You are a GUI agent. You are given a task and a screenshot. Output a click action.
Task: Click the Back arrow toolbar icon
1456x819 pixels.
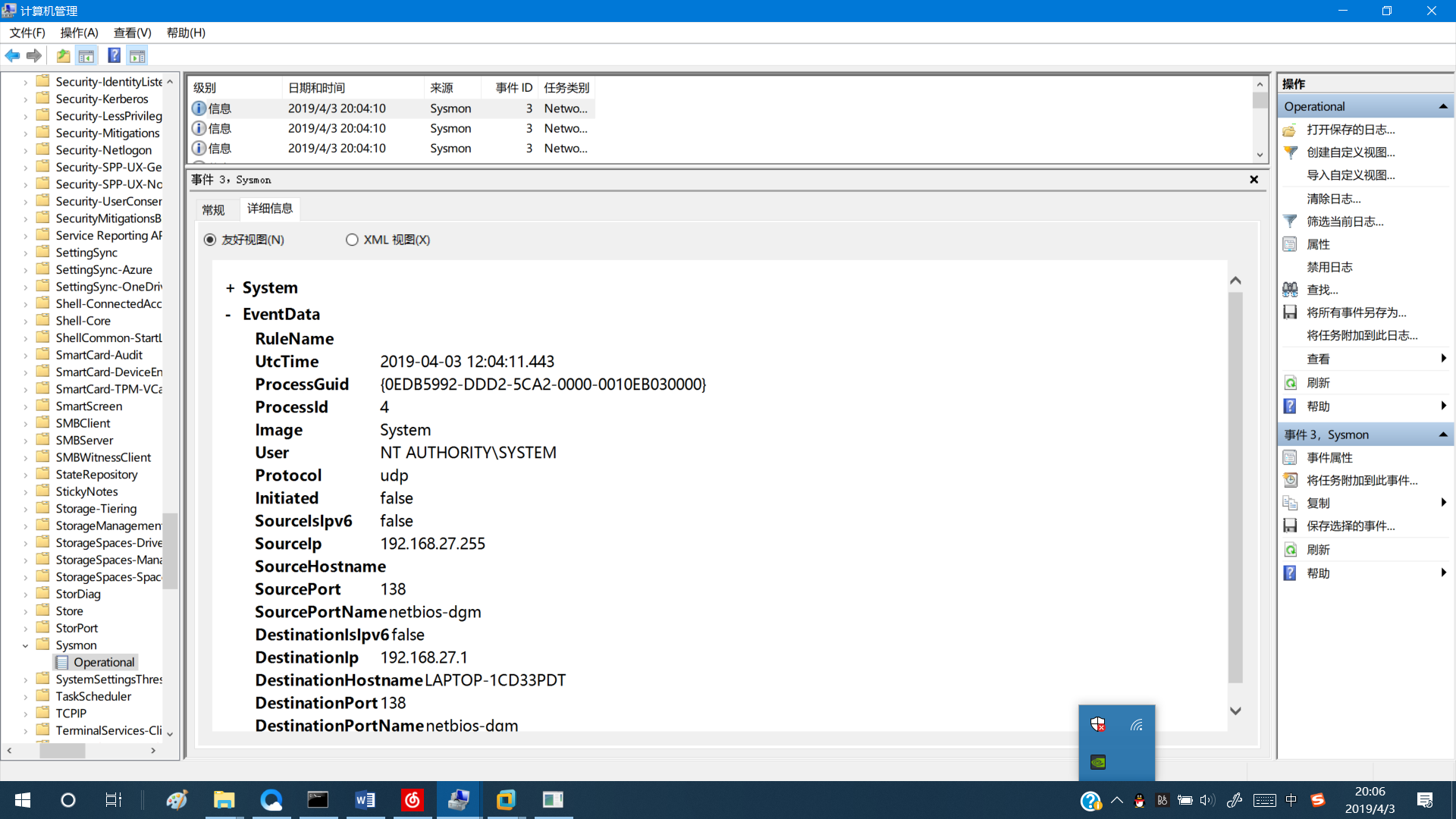click(12, 55)
